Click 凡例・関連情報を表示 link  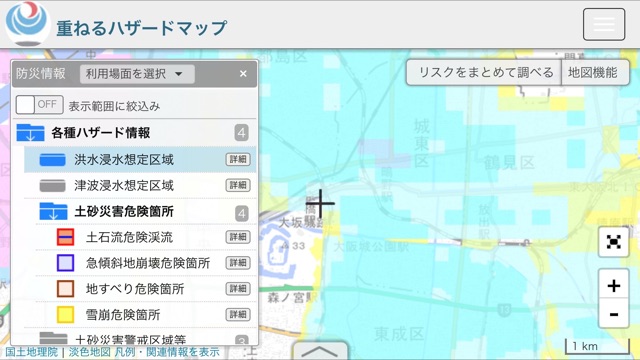[167, 352]
